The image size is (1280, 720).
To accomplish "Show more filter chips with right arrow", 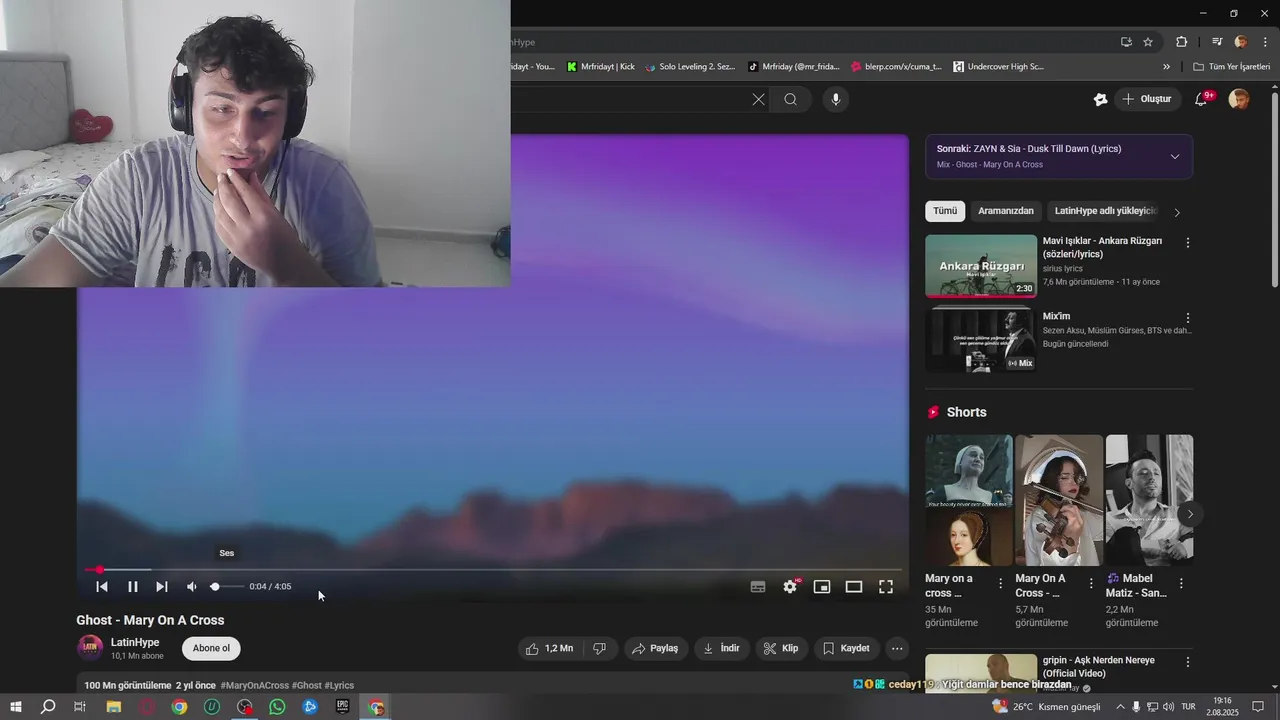I will (x=1177, y=212).
